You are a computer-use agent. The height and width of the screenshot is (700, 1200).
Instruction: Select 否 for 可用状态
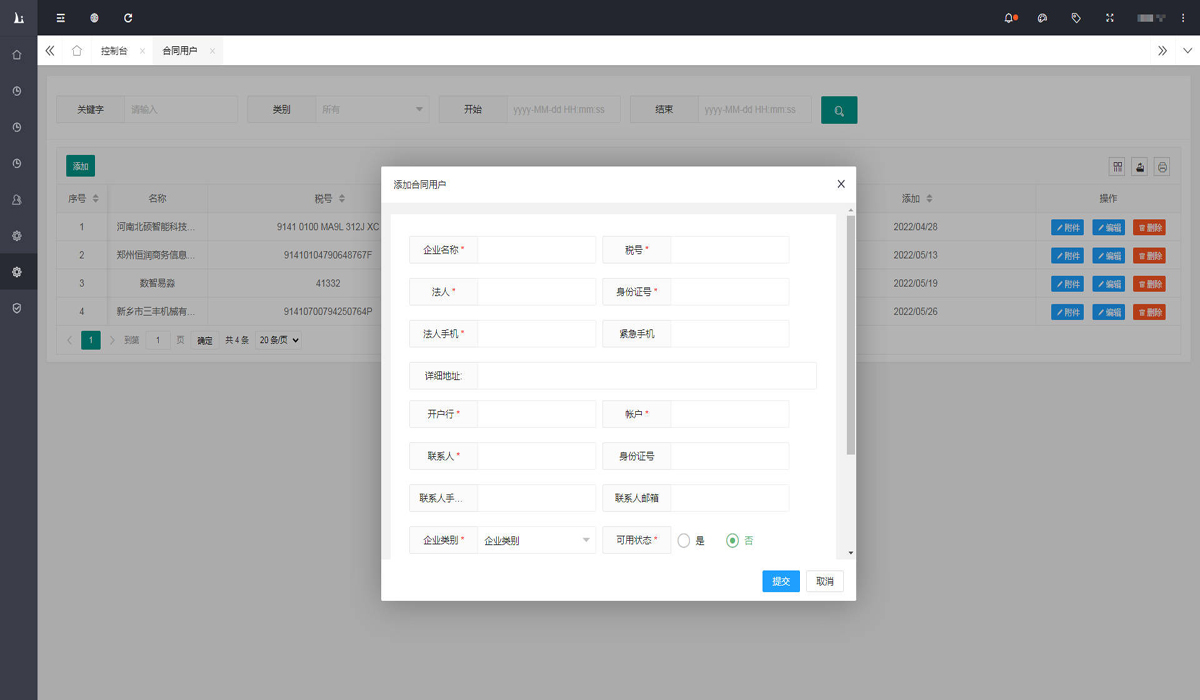coord(733,540)
